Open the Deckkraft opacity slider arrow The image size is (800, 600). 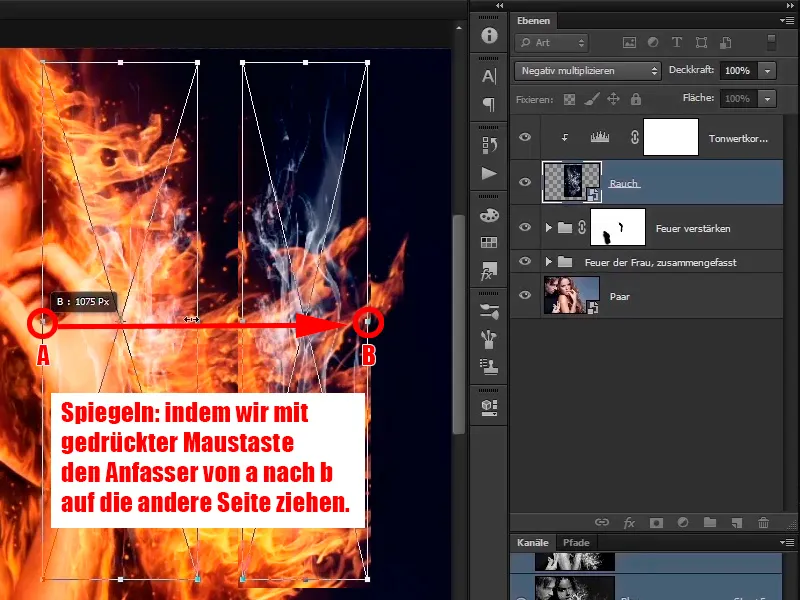(x=767, y=71)
